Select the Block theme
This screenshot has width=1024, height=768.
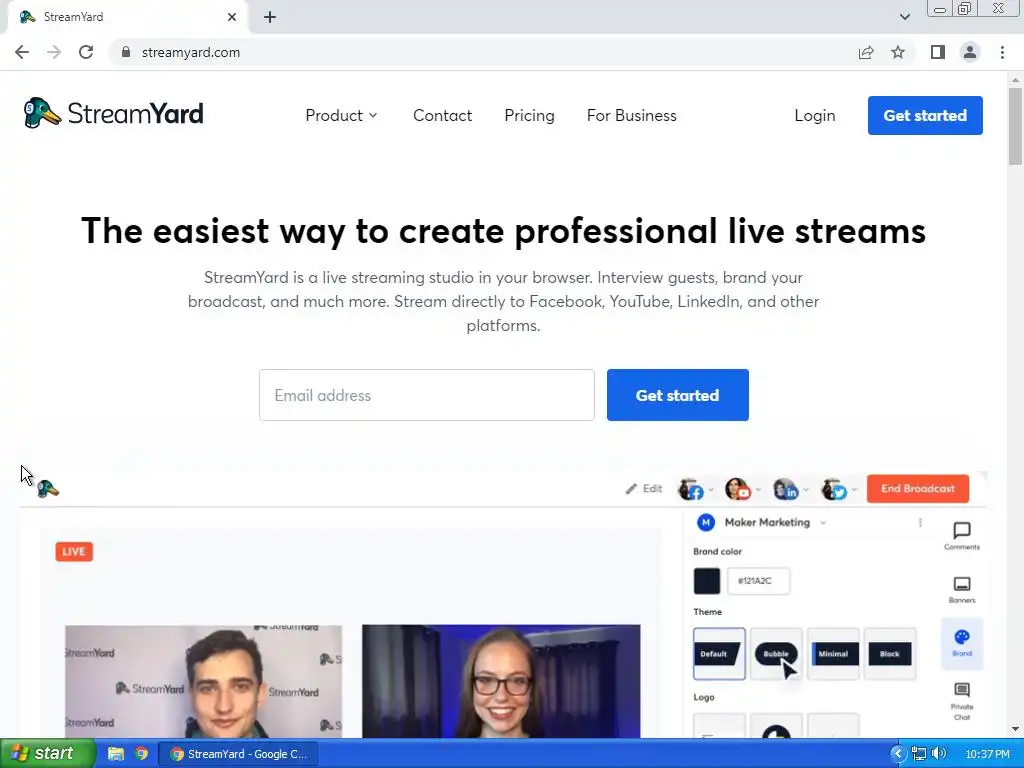pyautogui.click(x=889, y=654)
